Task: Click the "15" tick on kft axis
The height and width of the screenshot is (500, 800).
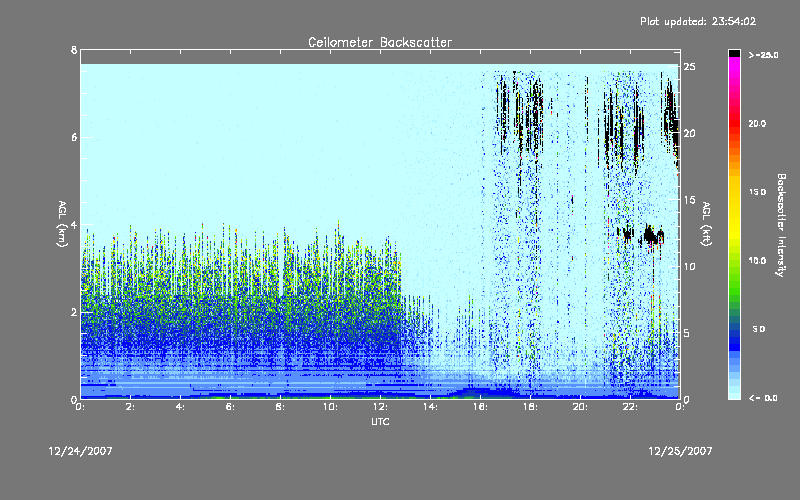Action: (689, 200)
